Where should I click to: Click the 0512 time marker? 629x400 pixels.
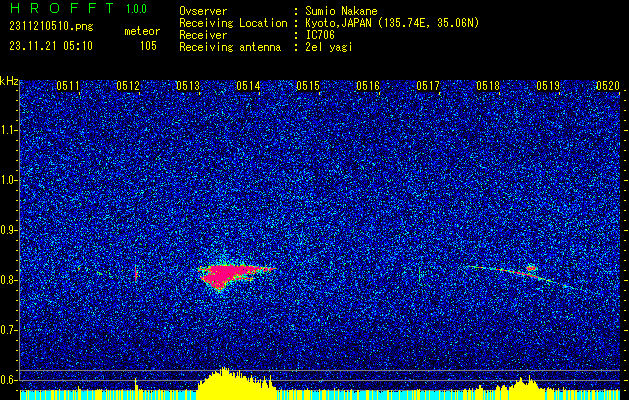tap(128, 86)
